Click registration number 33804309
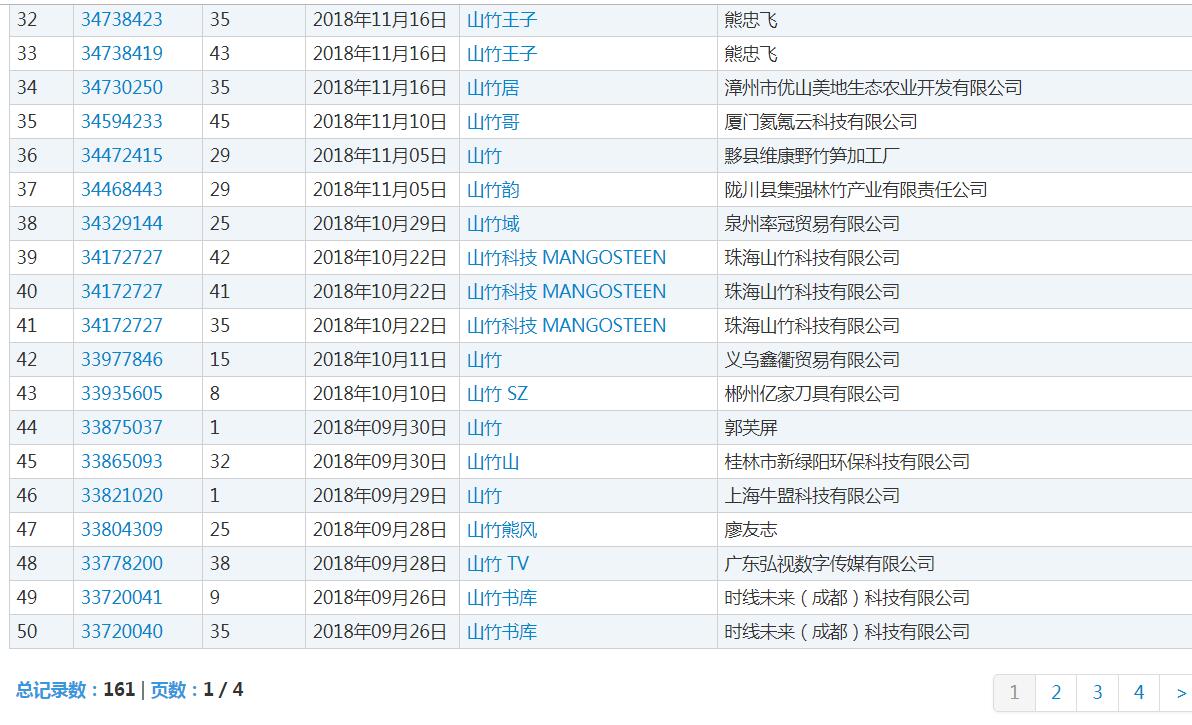This screenshot has width=1192, height=725. (x=122, y=530)
